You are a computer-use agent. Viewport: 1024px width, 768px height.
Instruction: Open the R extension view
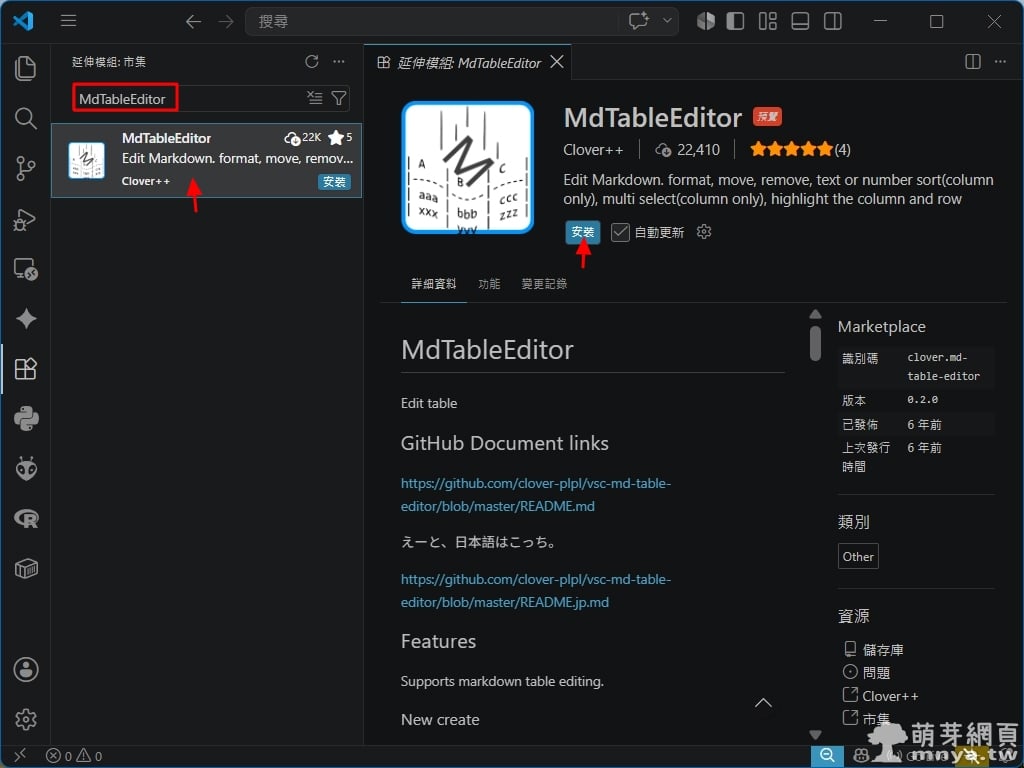coord(25,519)
